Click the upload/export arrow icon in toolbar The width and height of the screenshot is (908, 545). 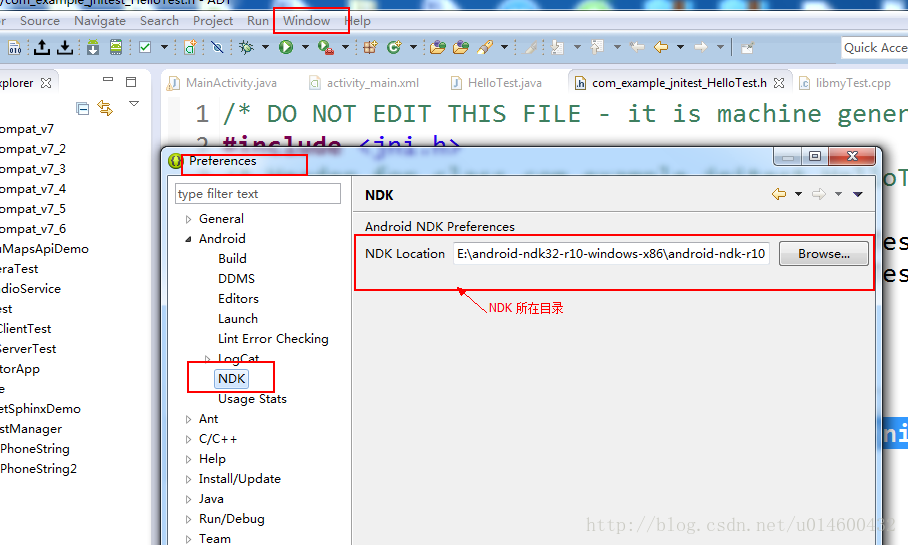(x=42, y=47)
